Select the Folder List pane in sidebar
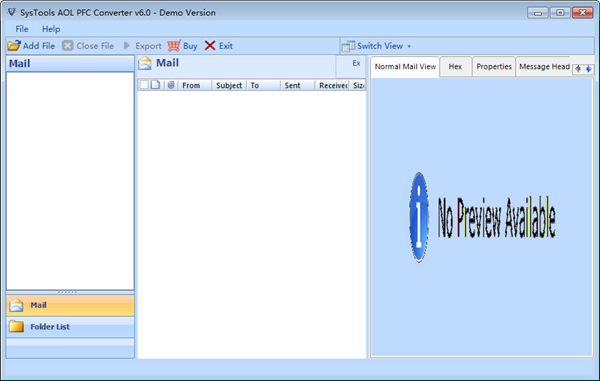600x381 pixels. [x=70, y=327]
